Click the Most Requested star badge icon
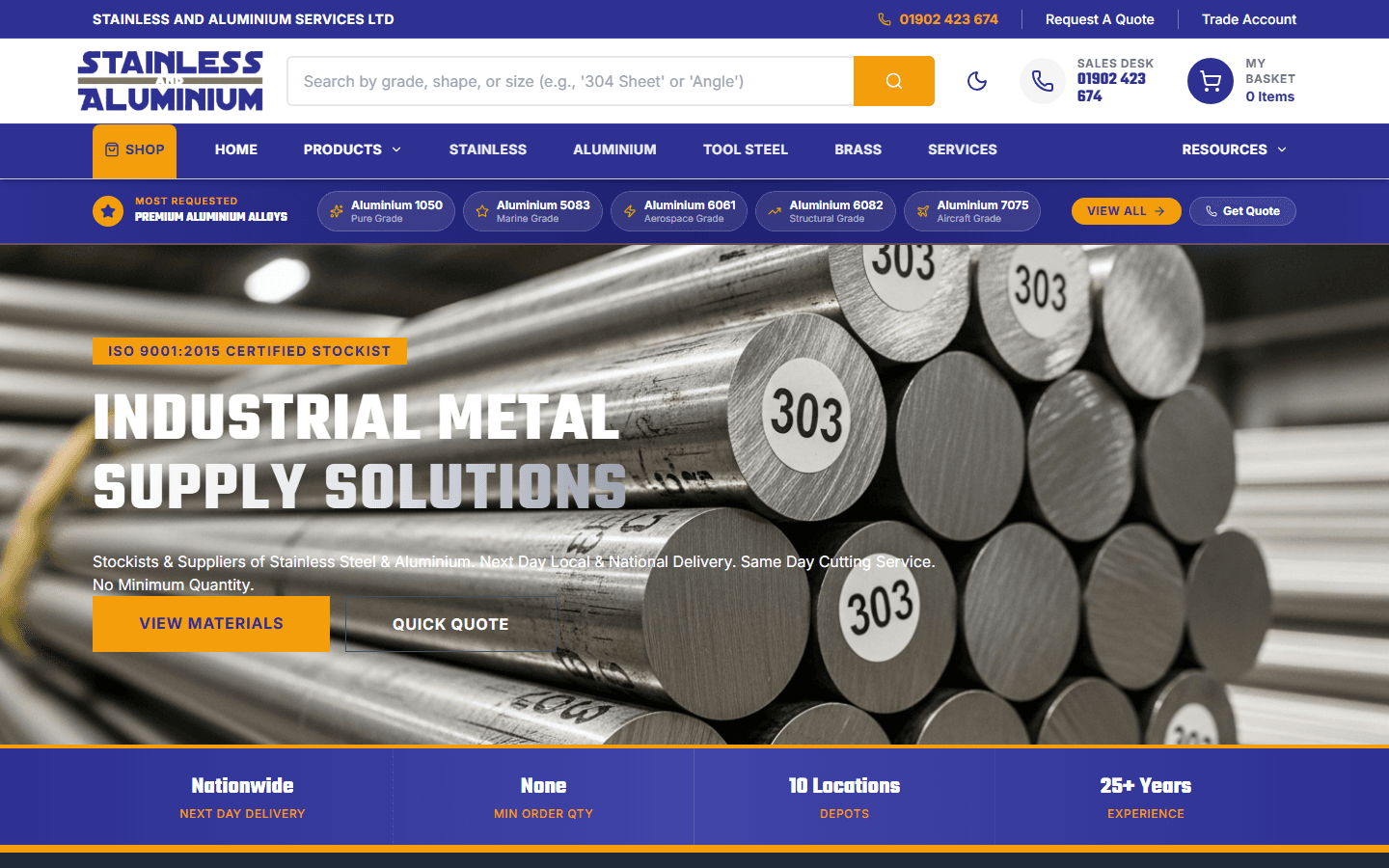Image resolution: width=1389 pixels, height=868 pixels. pos(108,211)
